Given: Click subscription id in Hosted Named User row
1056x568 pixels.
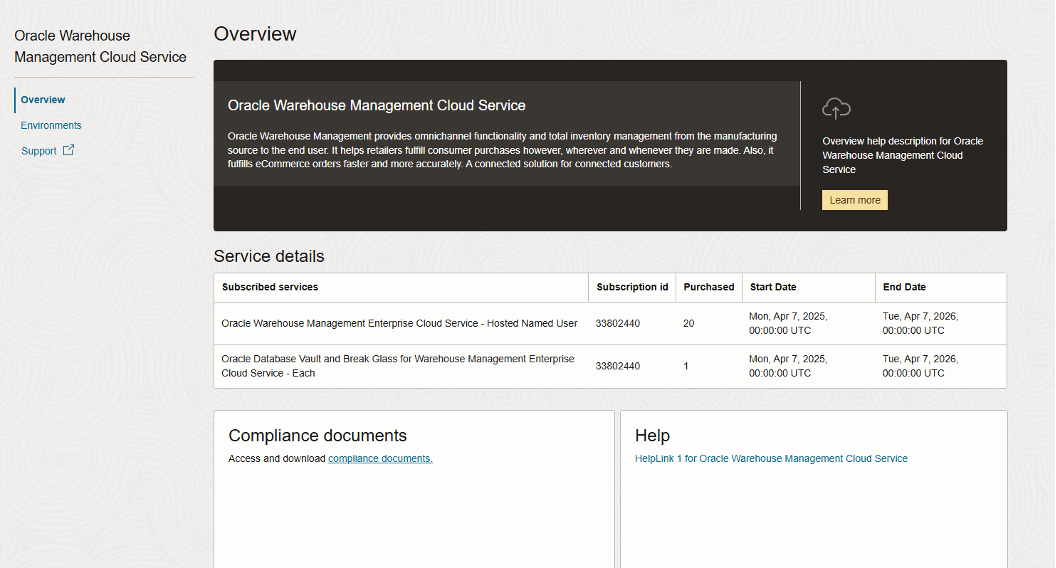Looking at the screenshot, I should (618, 323).
